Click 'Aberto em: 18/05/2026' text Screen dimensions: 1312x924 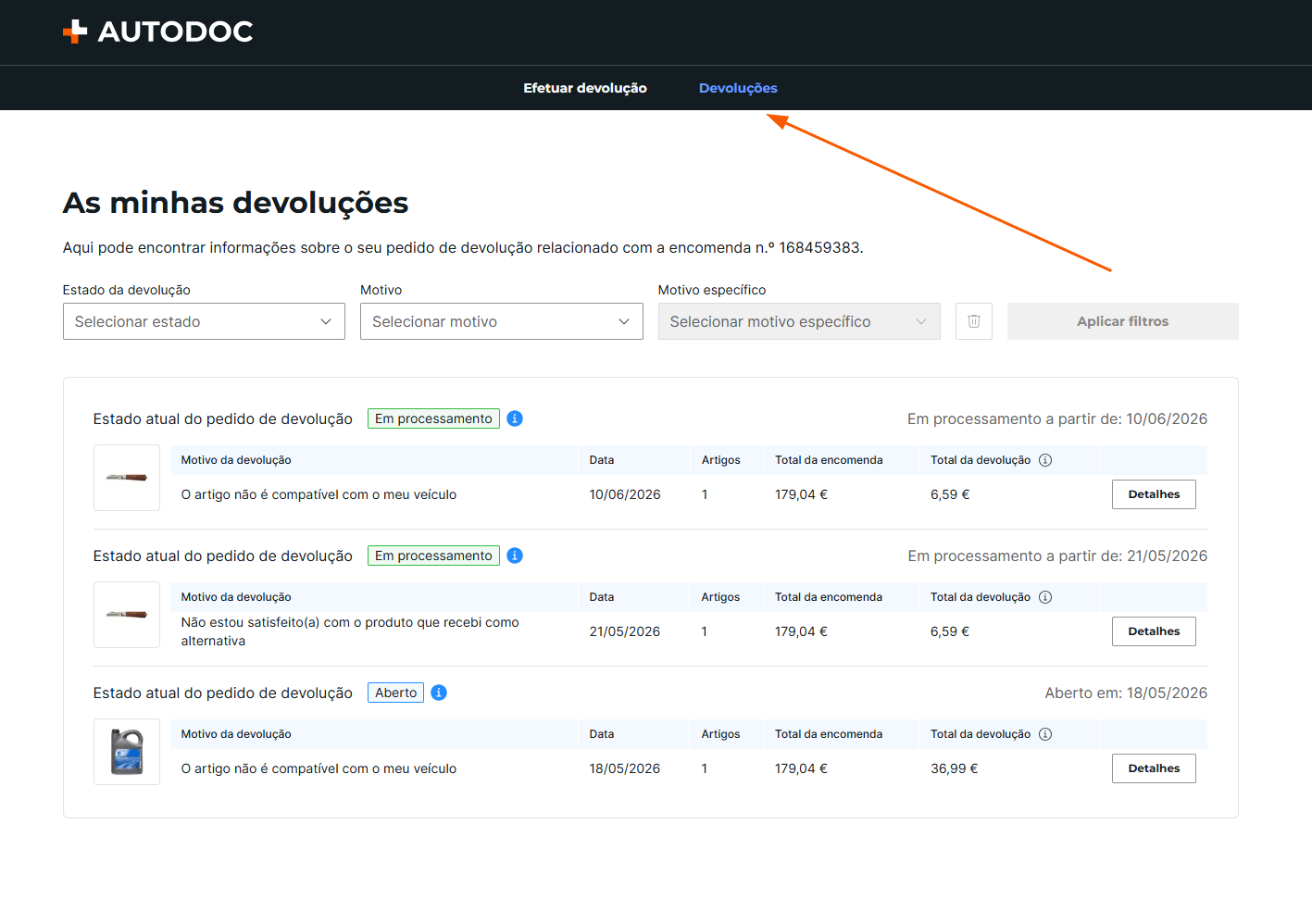(x=1126, y=693)
